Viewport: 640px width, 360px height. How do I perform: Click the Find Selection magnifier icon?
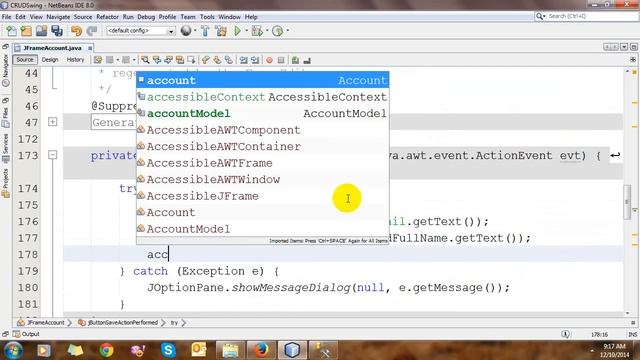coord(145,60)
